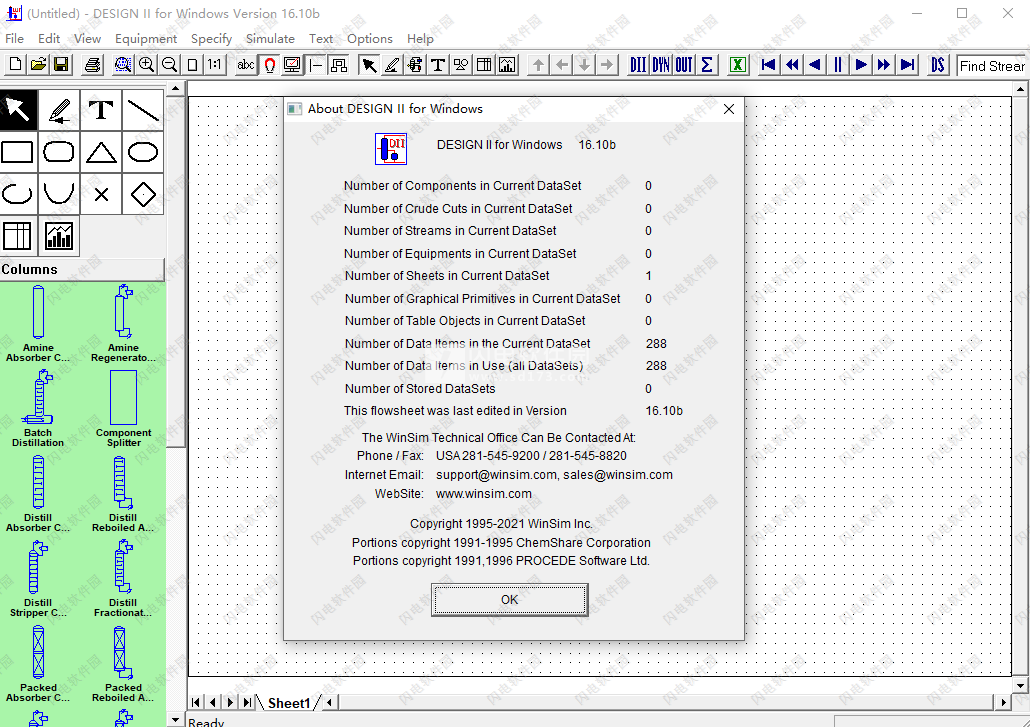
Task: Click the sigma summation toolbar icon
Action: [707, 65]
